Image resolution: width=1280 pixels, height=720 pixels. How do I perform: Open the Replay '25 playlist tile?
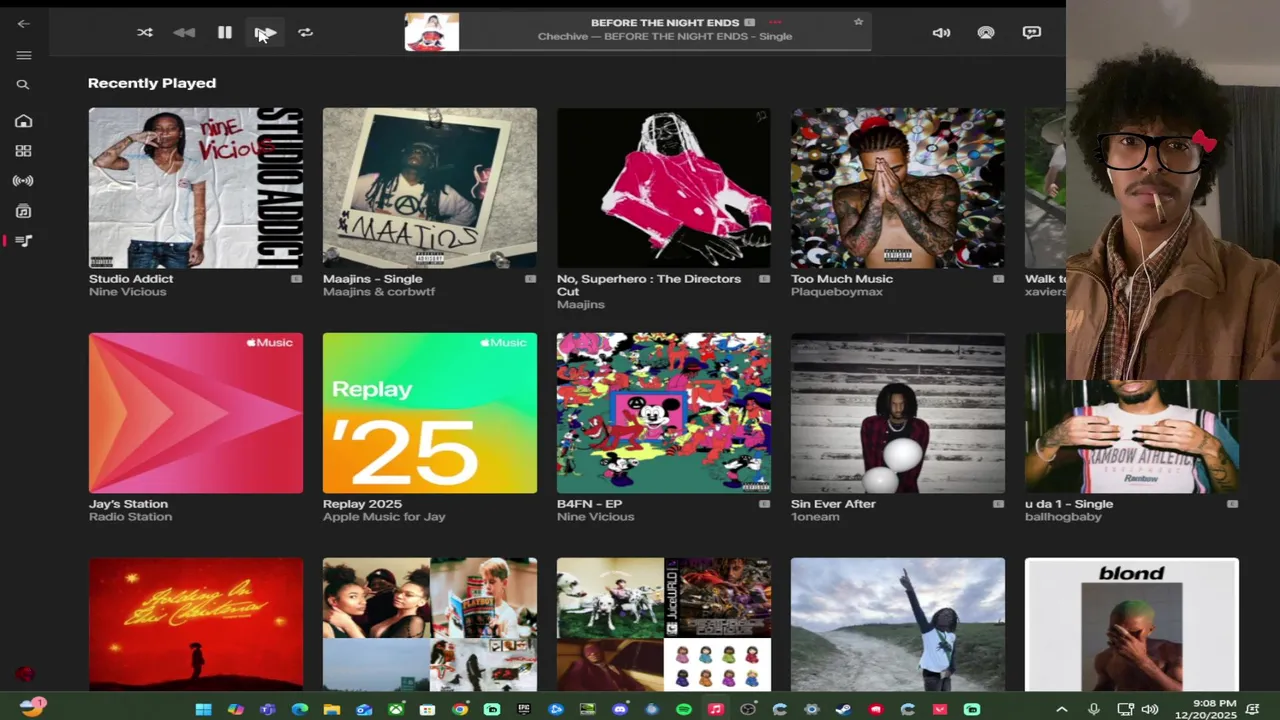pos(430,413)
